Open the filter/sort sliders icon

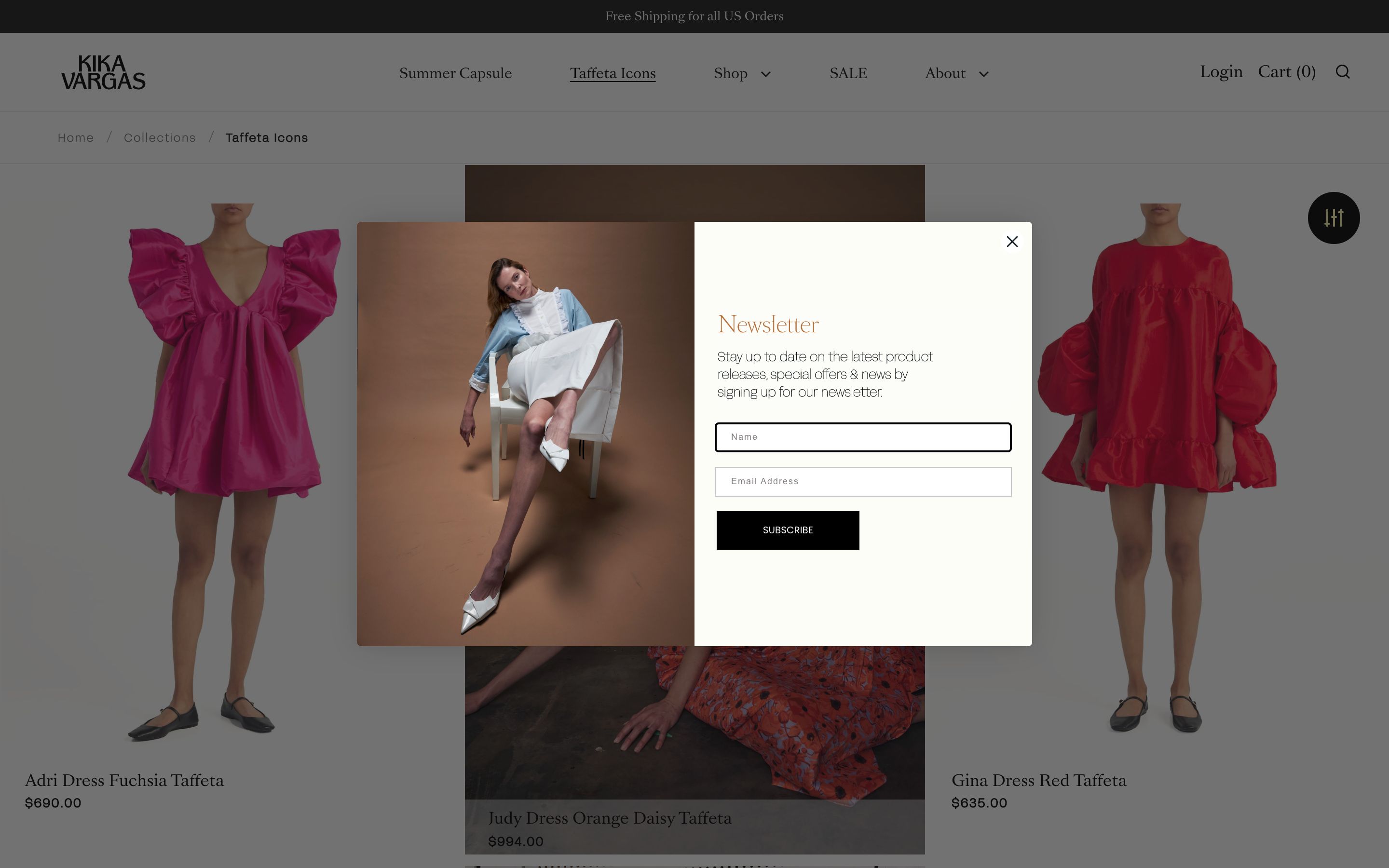pos(1334,217)
